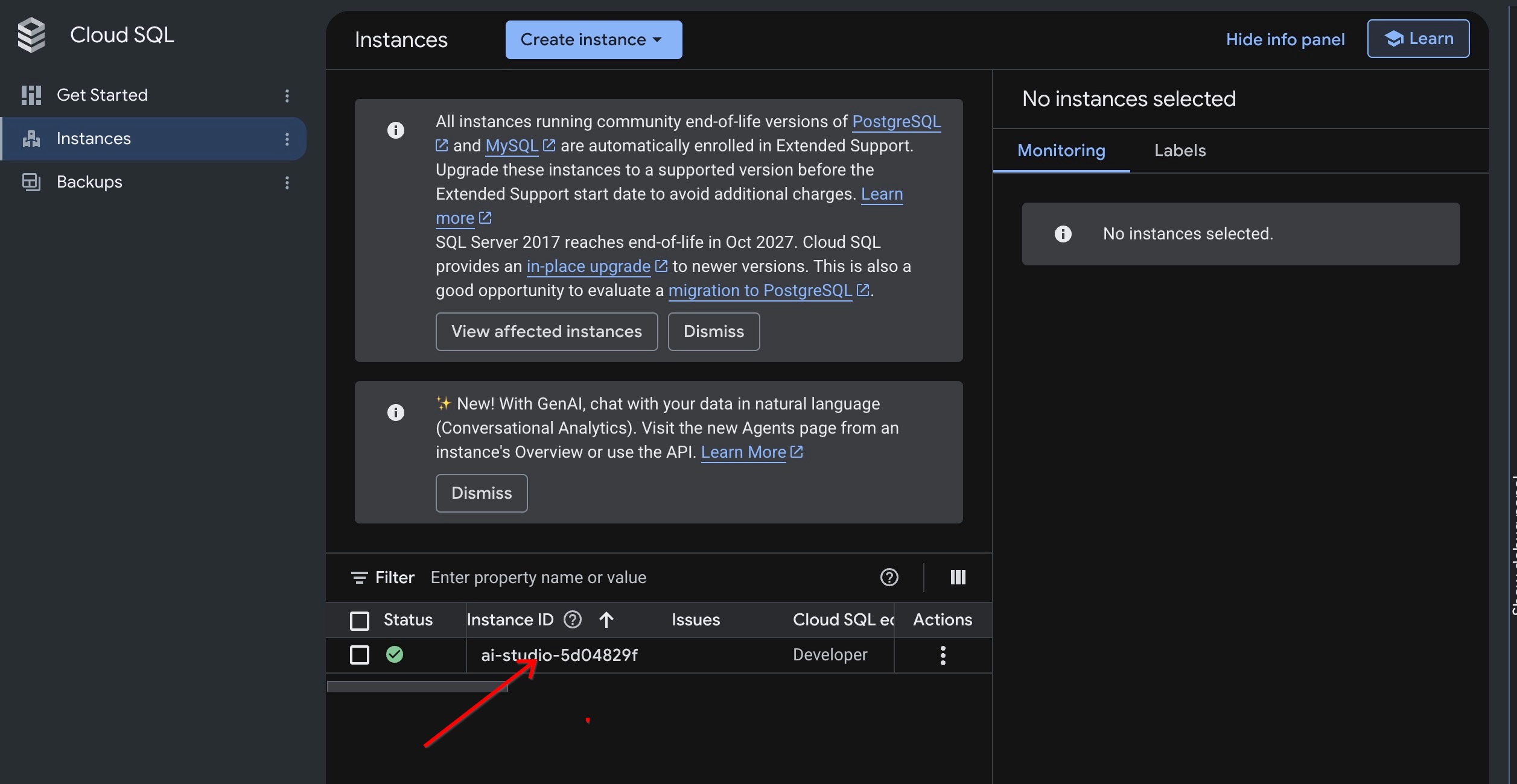Open the Instances sidebar item's kebab menu
The height and width of the screenshot is (784, 1517).
287,139
